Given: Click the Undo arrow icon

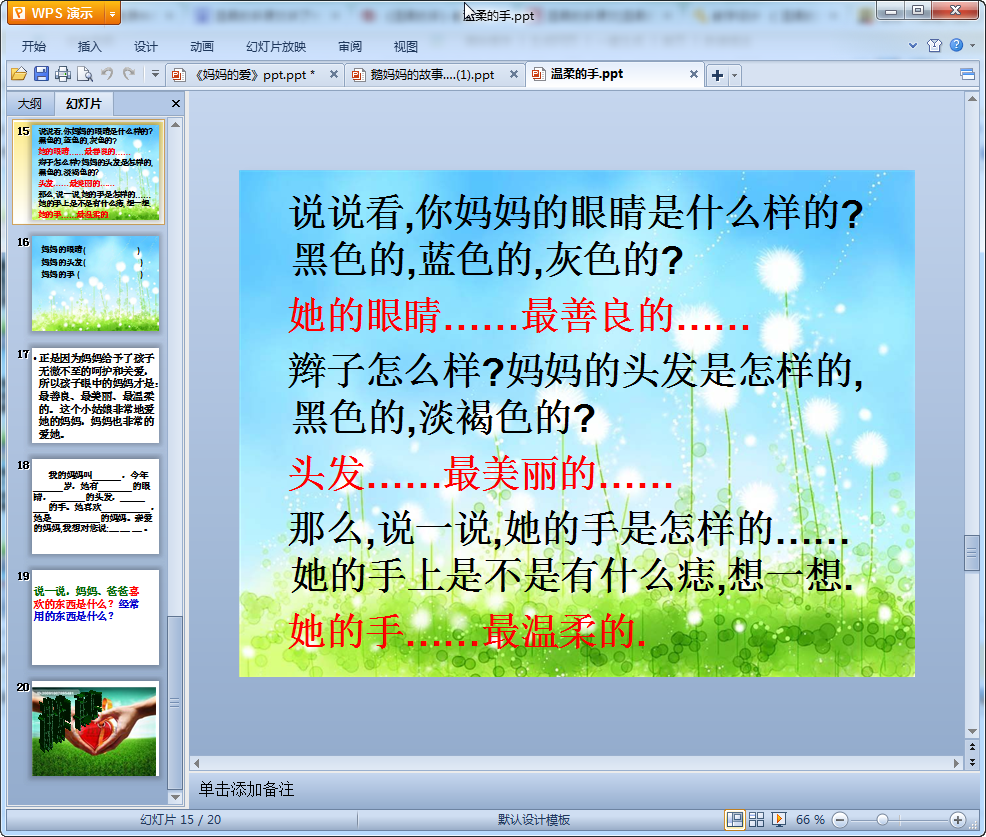Looking at the screenshot, I should pyautogui.click(x=107, y=74).
